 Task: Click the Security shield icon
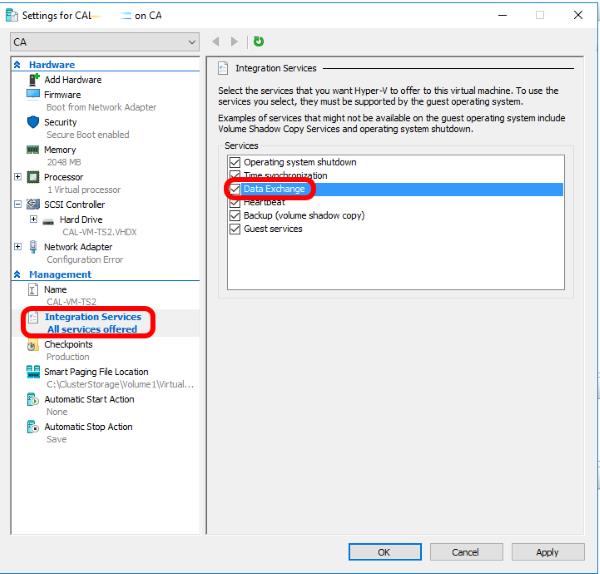point(33,122)
